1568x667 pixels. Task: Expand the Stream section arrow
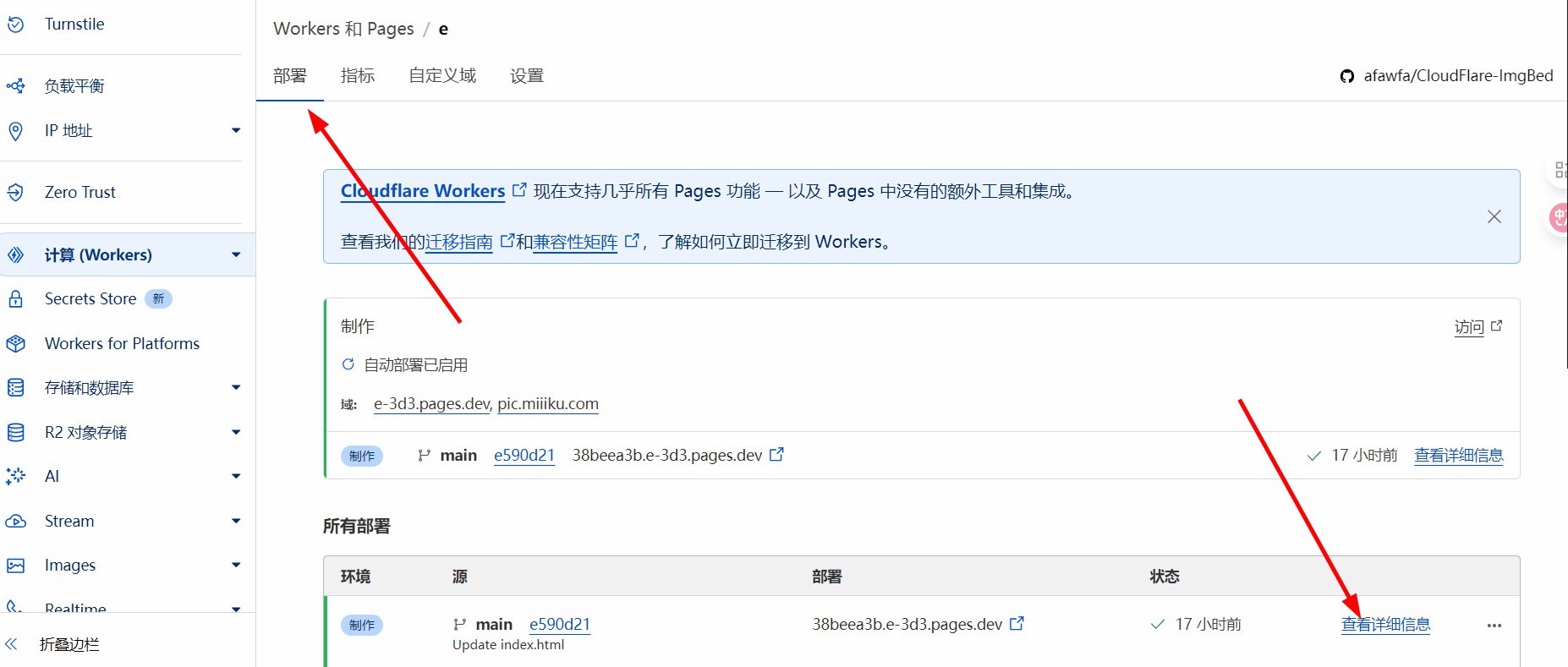(x=236, y=521)
